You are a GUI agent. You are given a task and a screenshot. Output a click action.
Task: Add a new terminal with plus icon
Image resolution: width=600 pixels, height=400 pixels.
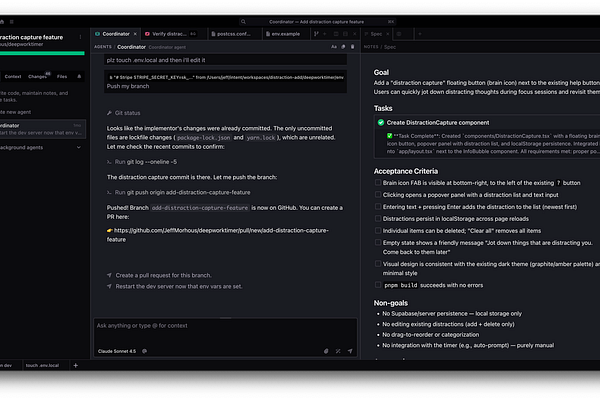(75, 366)
